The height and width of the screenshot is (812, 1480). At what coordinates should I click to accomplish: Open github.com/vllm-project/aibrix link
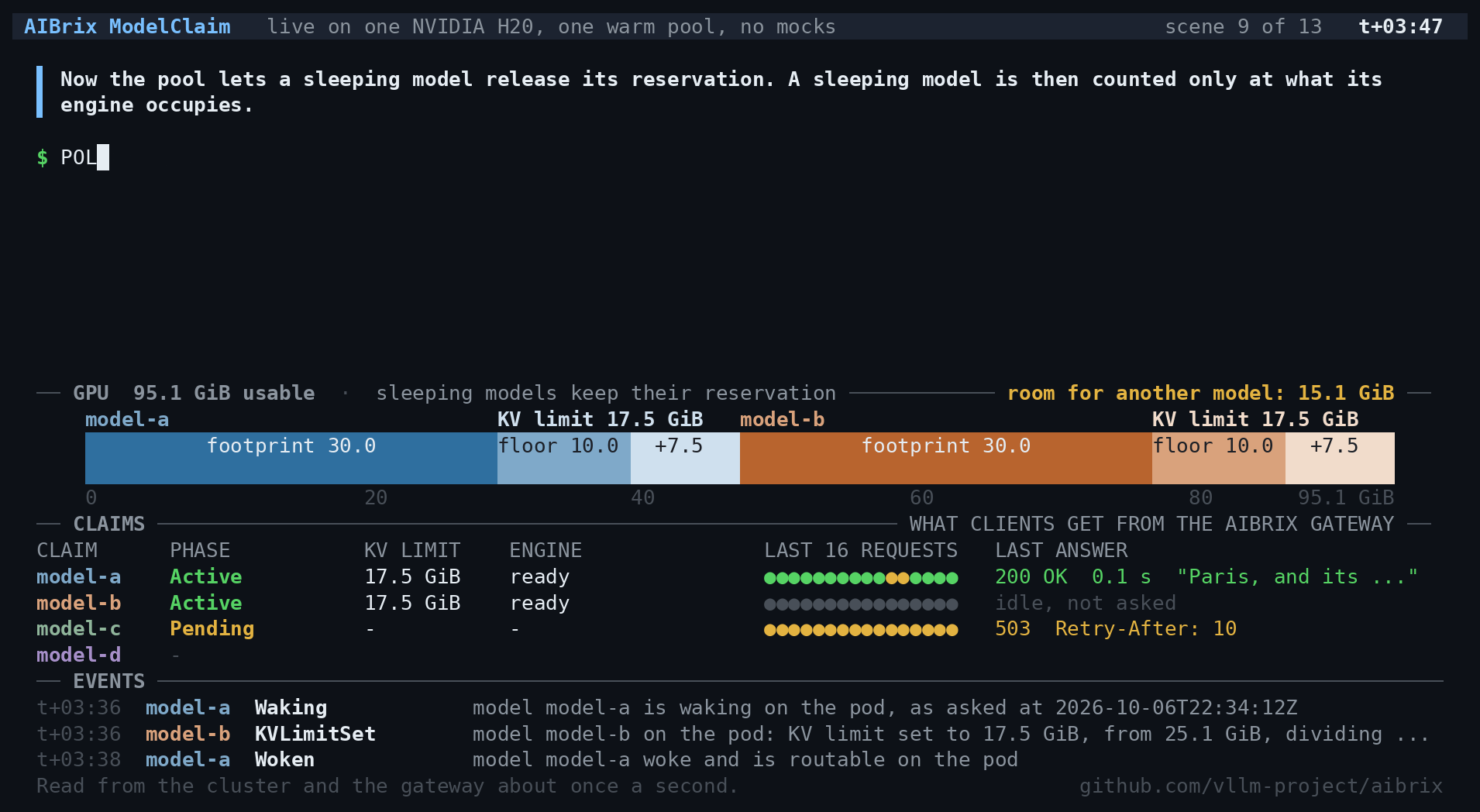[1261, 786]
